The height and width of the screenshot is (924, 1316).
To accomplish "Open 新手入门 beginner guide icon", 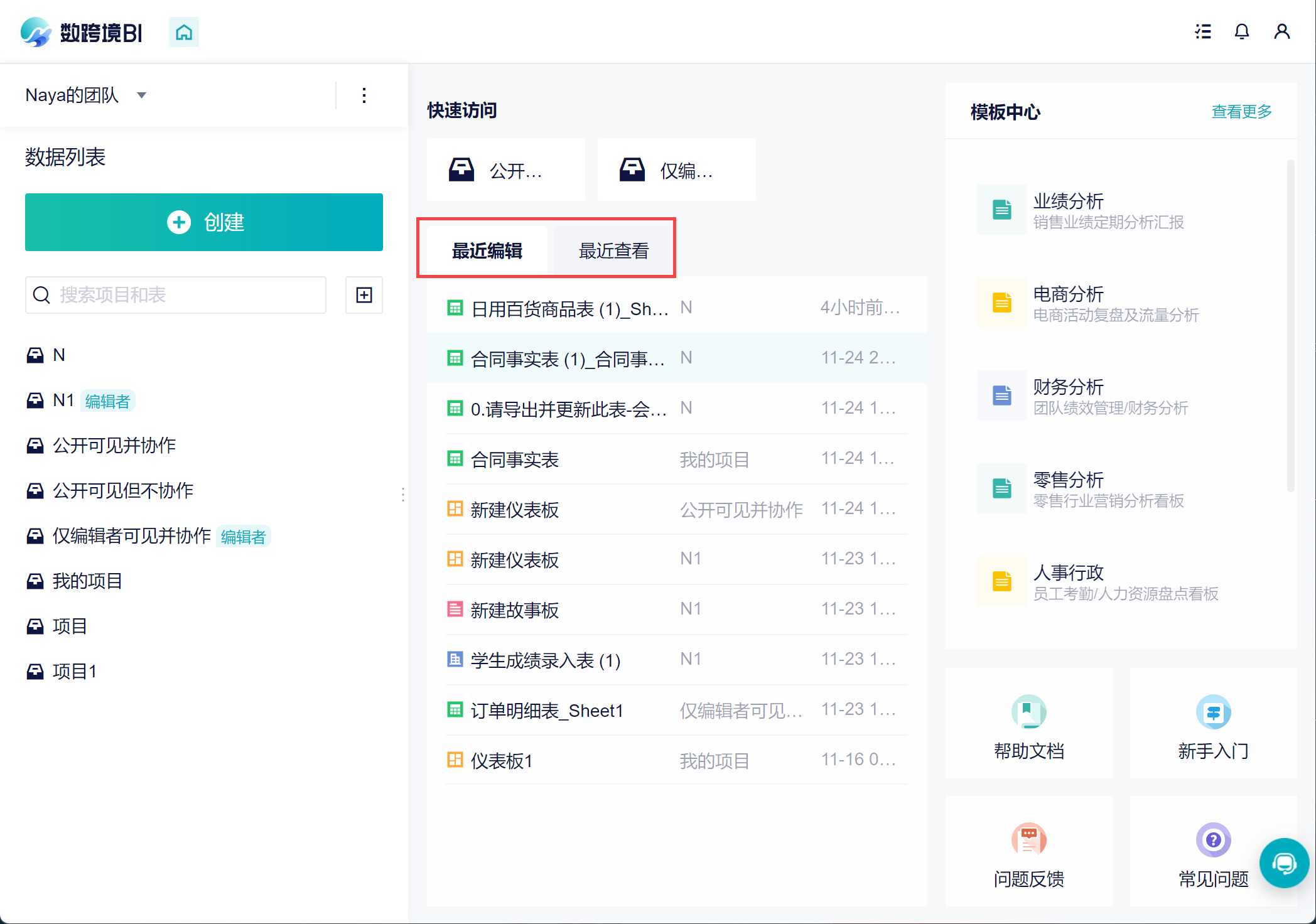I will [1213, 713].
